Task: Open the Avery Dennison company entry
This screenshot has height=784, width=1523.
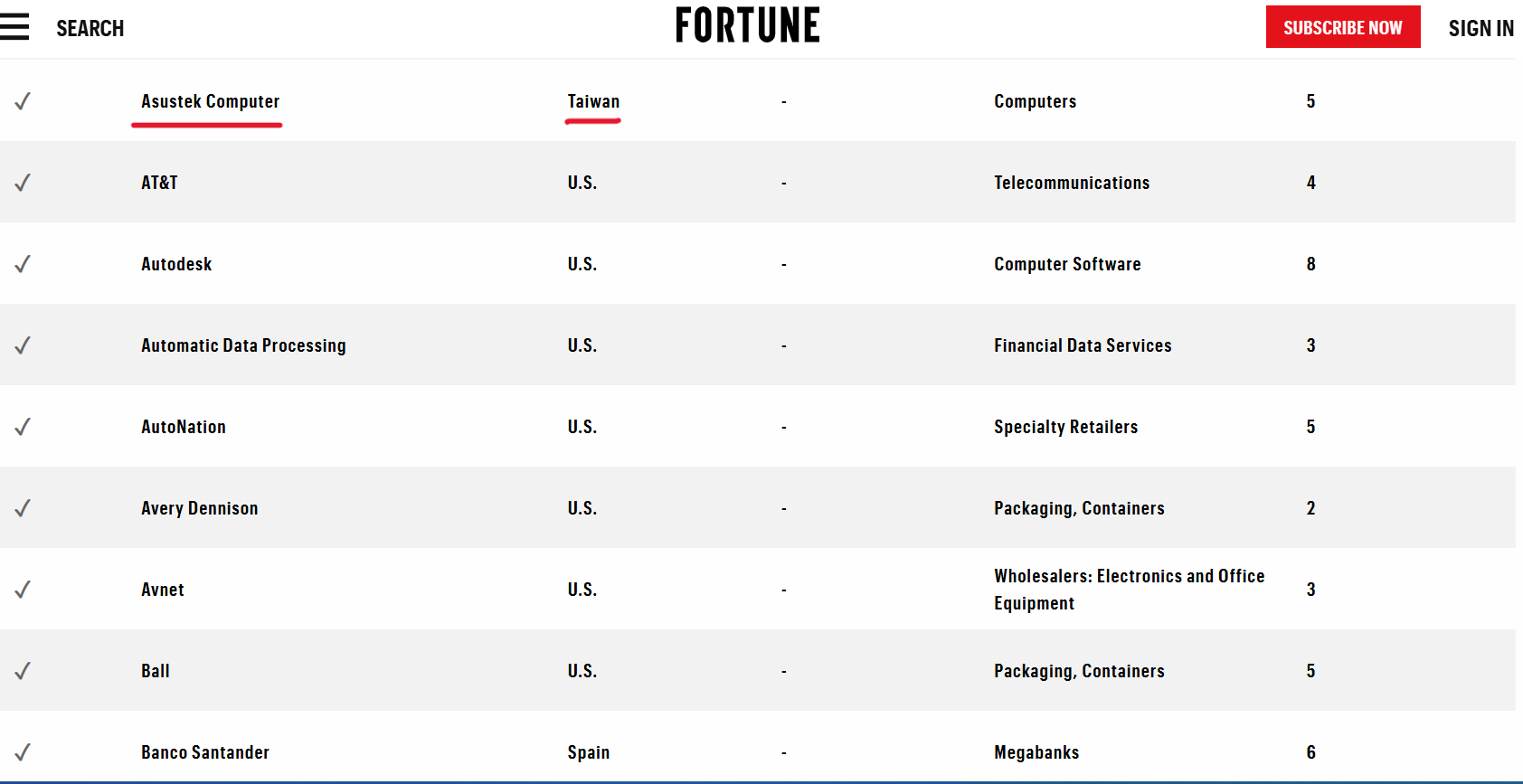Action: pyautogui.click(x=200, y=508)
